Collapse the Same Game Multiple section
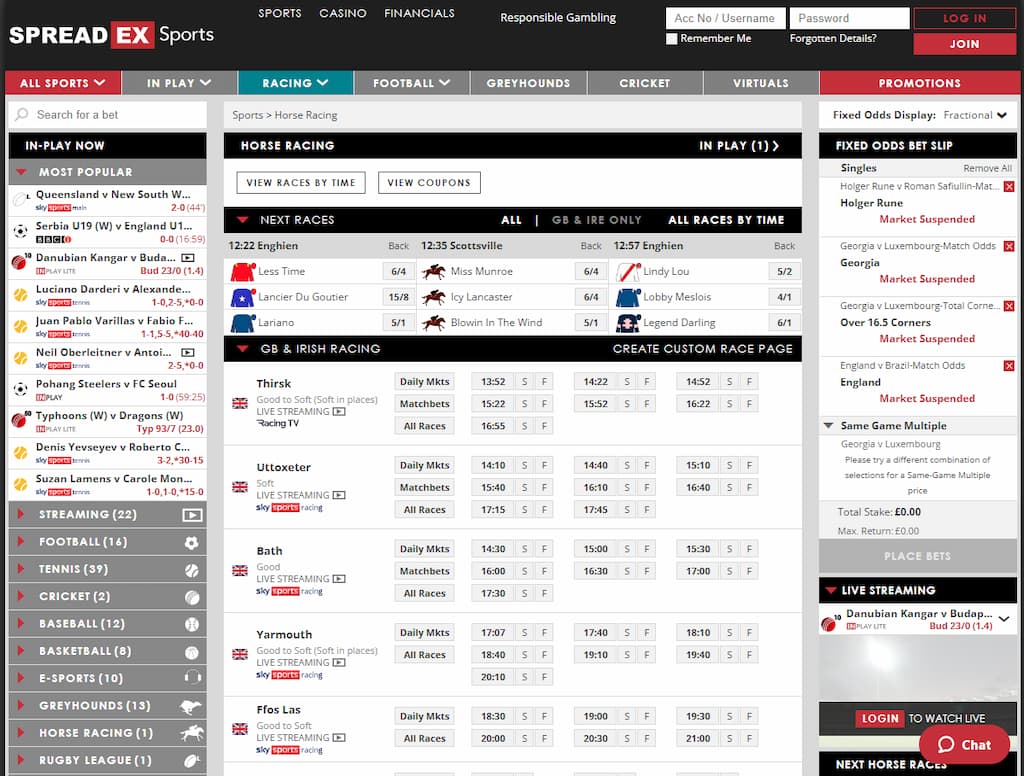 point(828,426)
